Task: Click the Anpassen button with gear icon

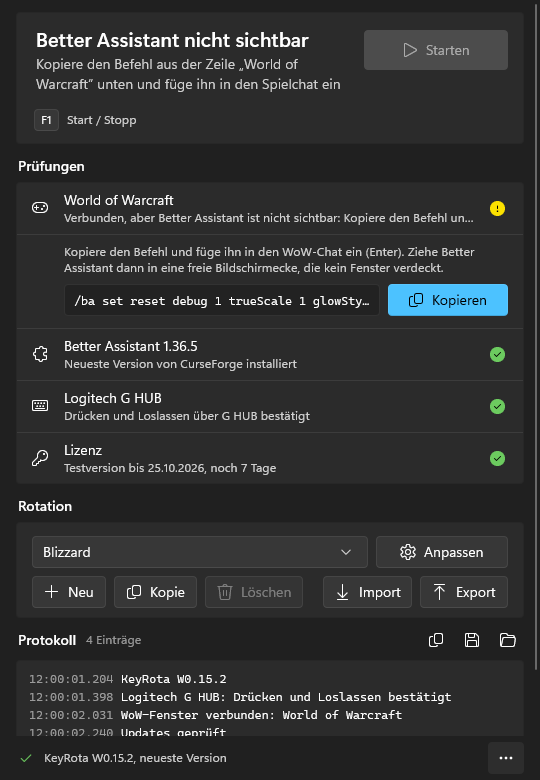Action: pyautogui.click(x=442, y=552)
